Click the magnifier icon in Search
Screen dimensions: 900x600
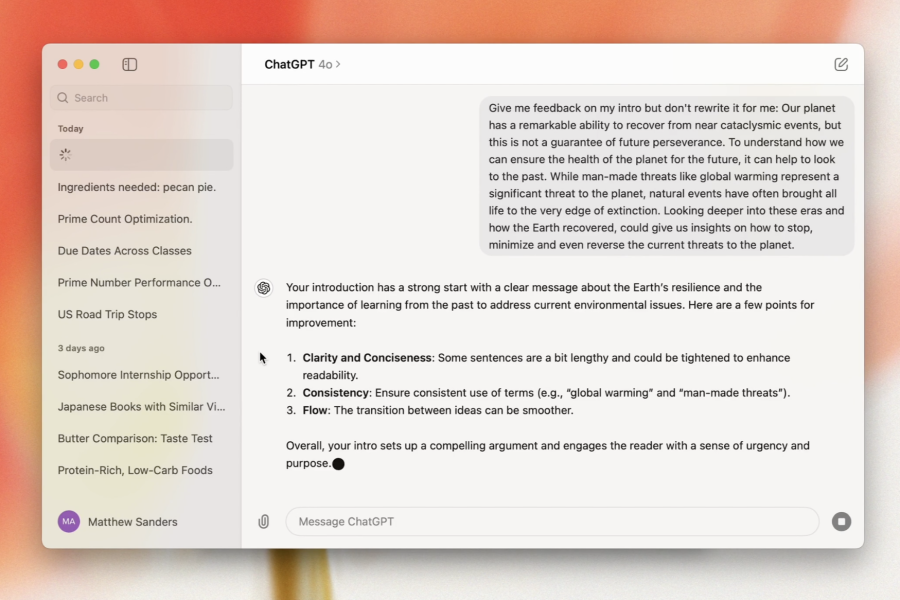[63, 98]
